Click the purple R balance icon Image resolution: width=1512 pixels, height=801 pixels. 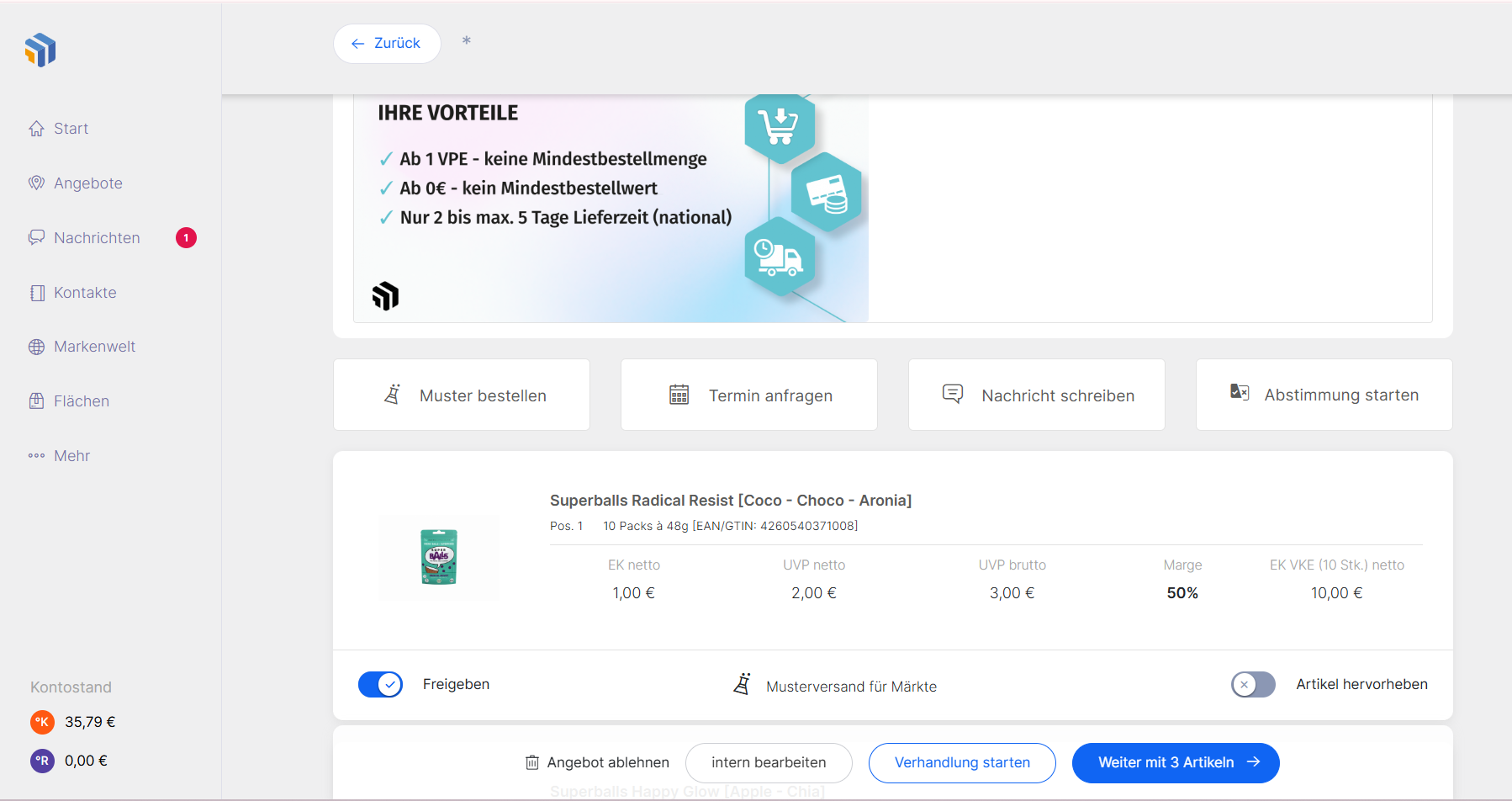42,761
